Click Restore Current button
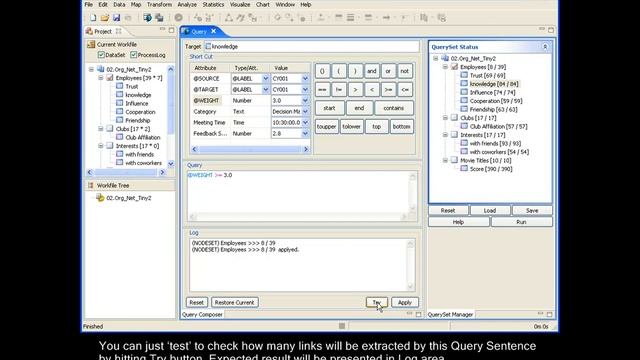 (235, 302)
